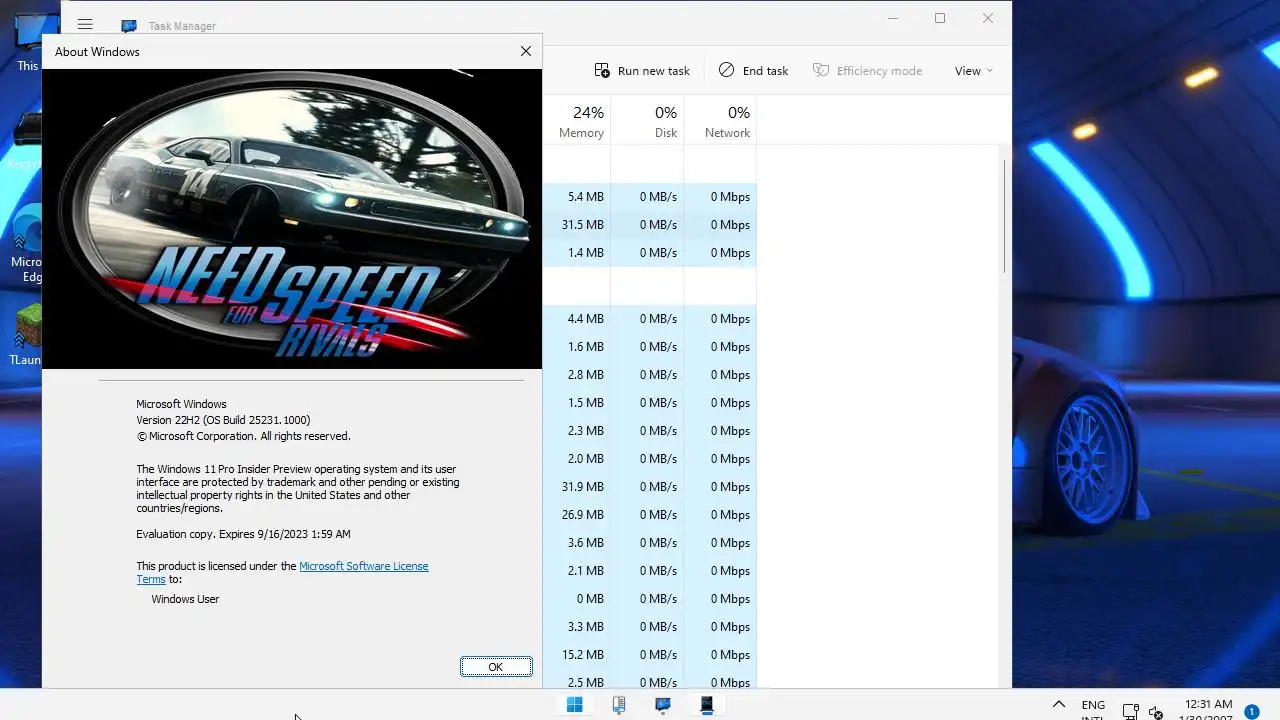Select the Version 22H2 OS Build text
This screenshot has width=1280, height=720.
[x=223, y=420]
